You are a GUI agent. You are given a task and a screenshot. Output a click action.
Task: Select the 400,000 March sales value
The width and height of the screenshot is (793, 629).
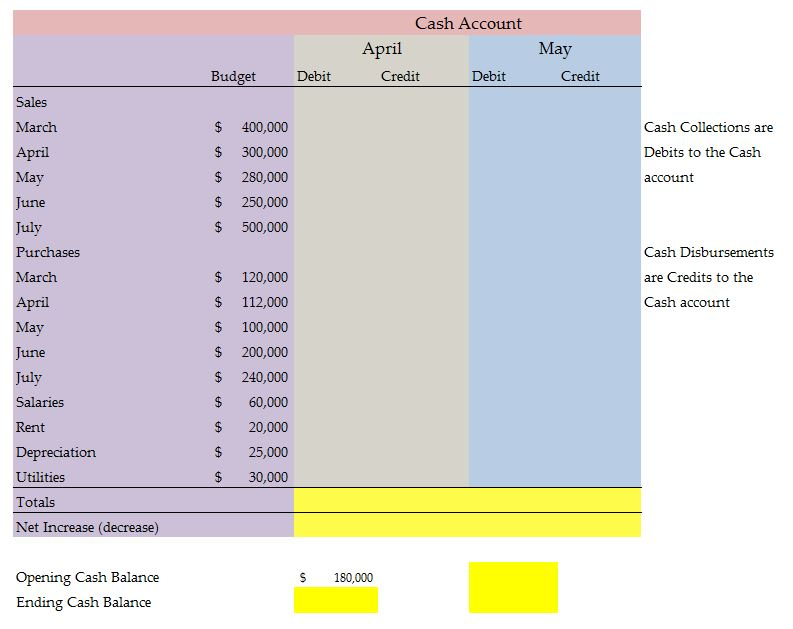(x=265, y=127)
